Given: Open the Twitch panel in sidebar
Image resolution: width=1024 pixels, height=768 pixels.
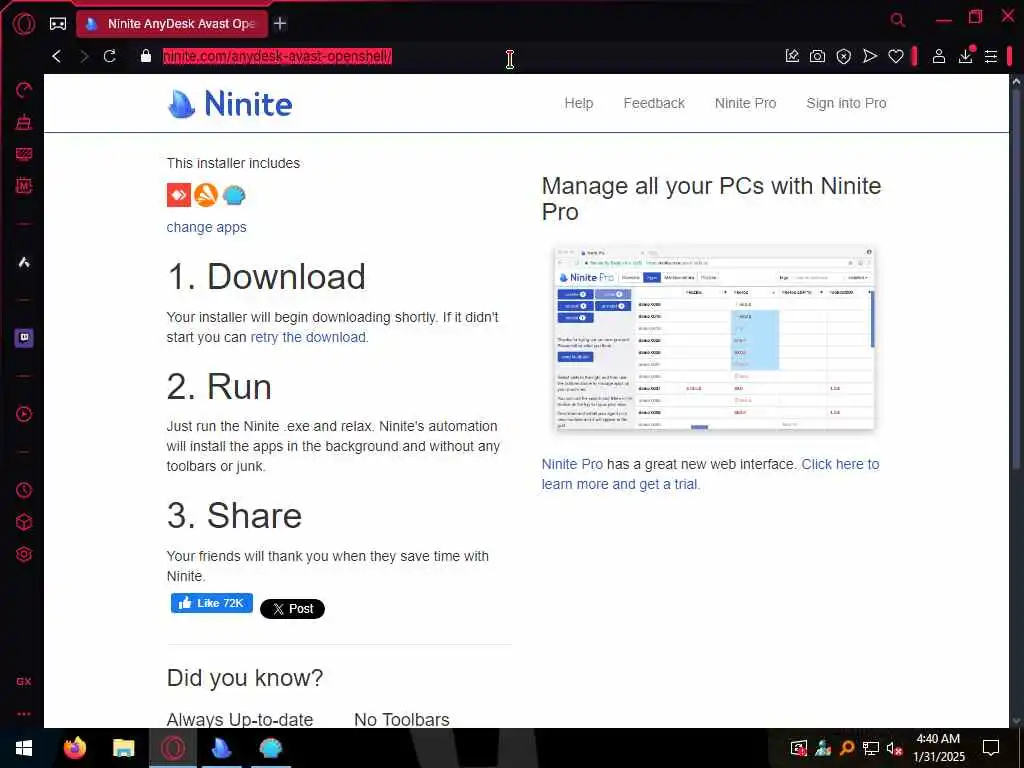Looking at the screenshot, I should pyautogui.click(x=24, y=338).
